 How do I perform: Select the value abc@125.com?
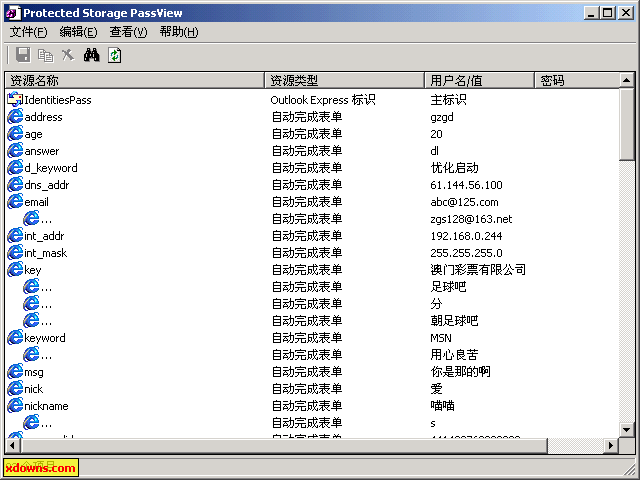pyautogui.click(x=464, y=202)
